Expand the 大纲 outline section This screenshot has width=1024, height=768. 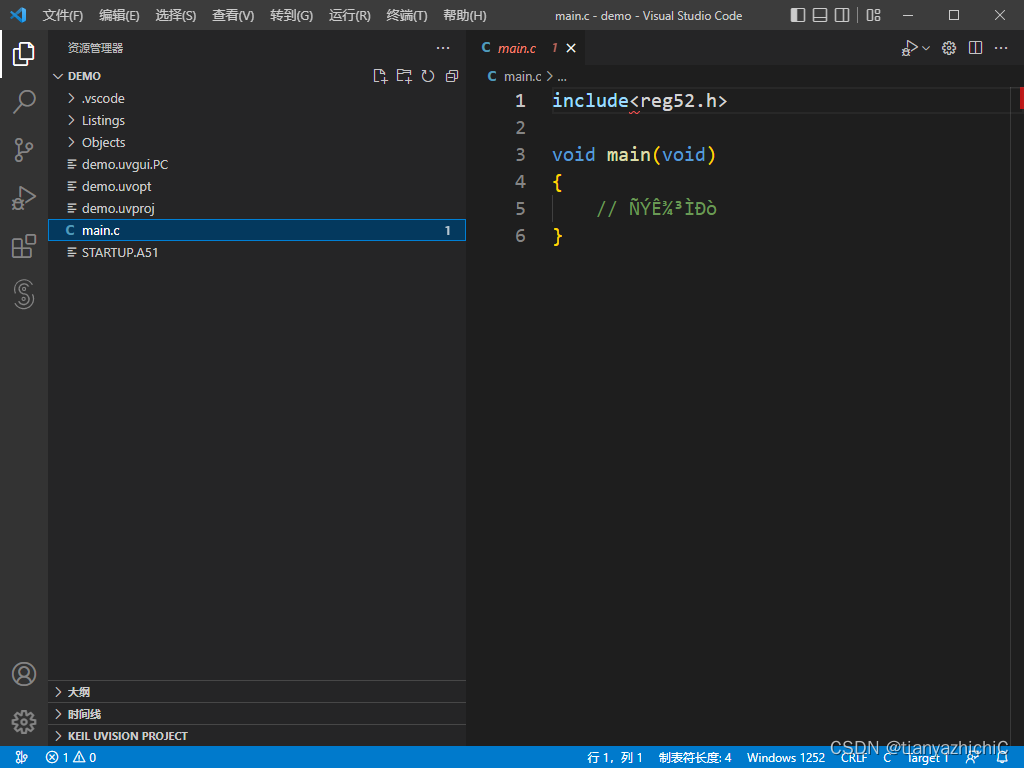(257, 692)
